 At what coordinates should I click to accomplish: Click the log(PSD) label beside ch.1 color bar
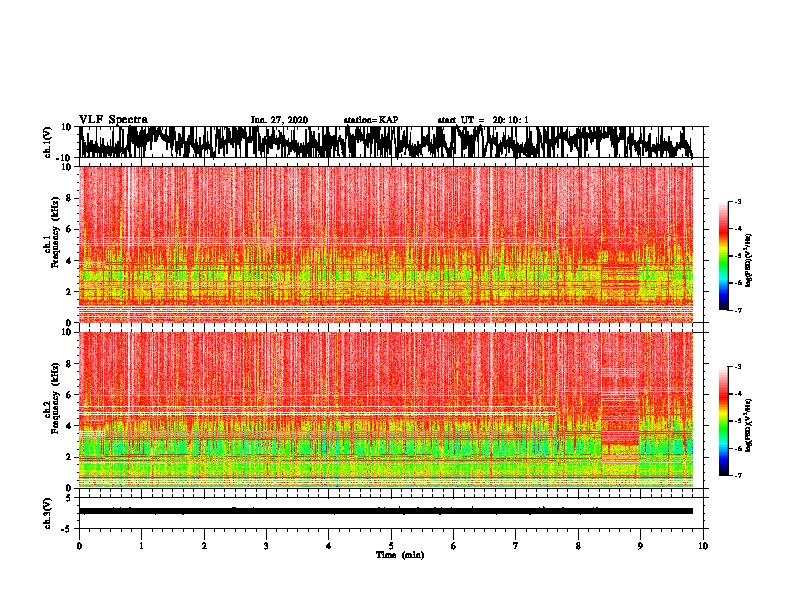749,260
